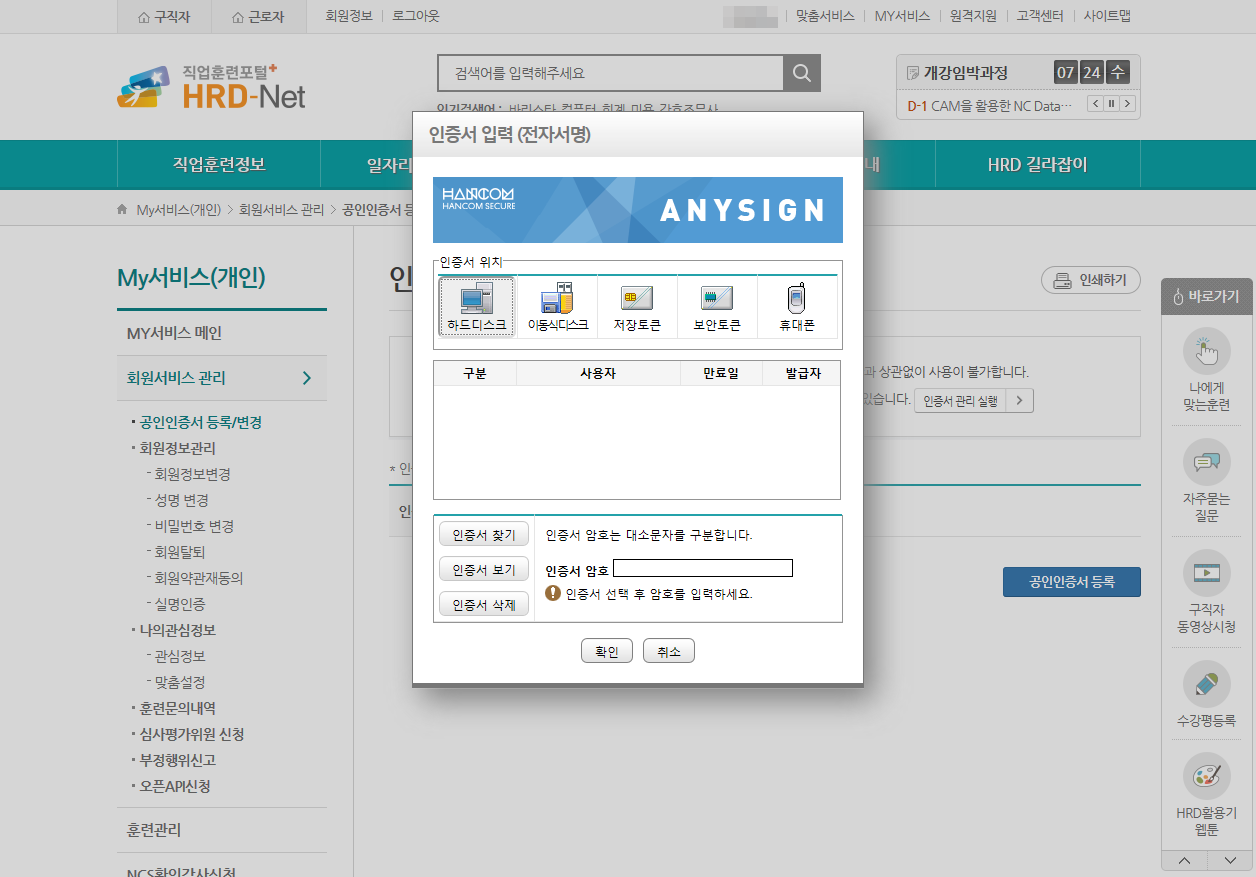Screen dimensions: 1256x877
Task: Click the 인쇄하기 print button
Action: click(x=1091, y=281)
